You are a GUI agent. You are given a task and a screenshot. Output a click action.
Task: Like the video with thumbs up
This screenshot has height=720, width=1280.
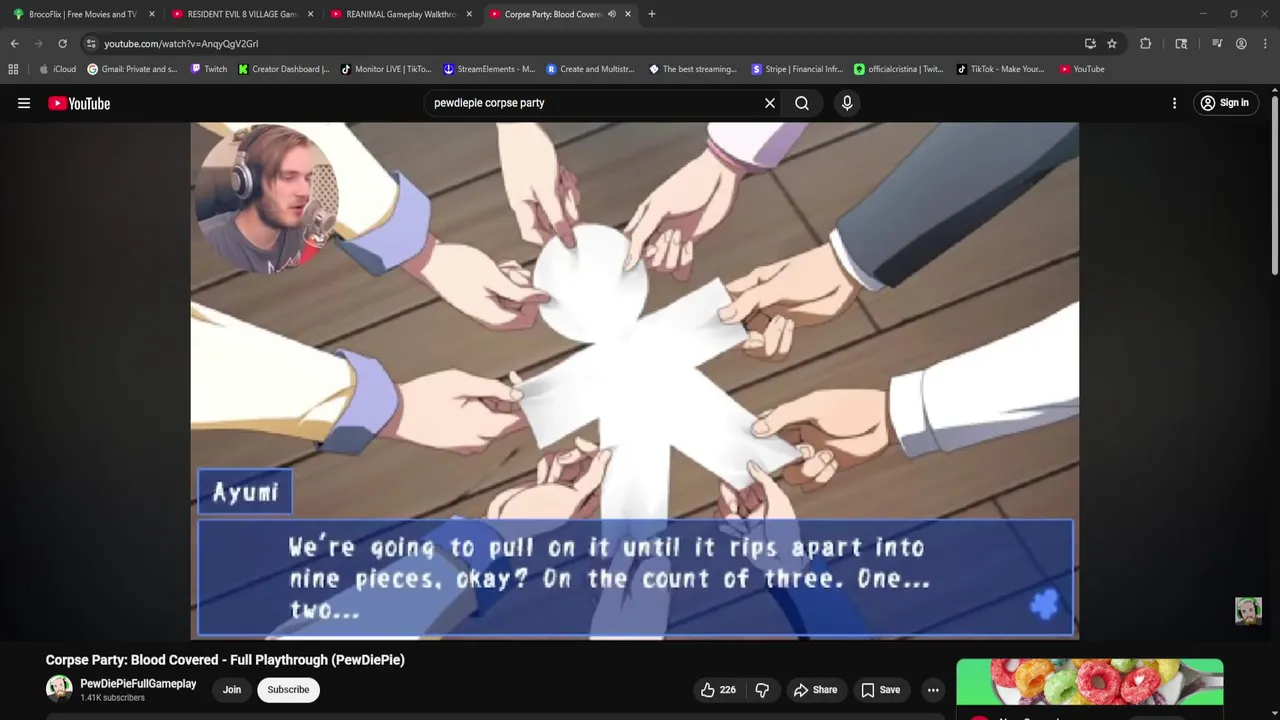pos(719,690)
